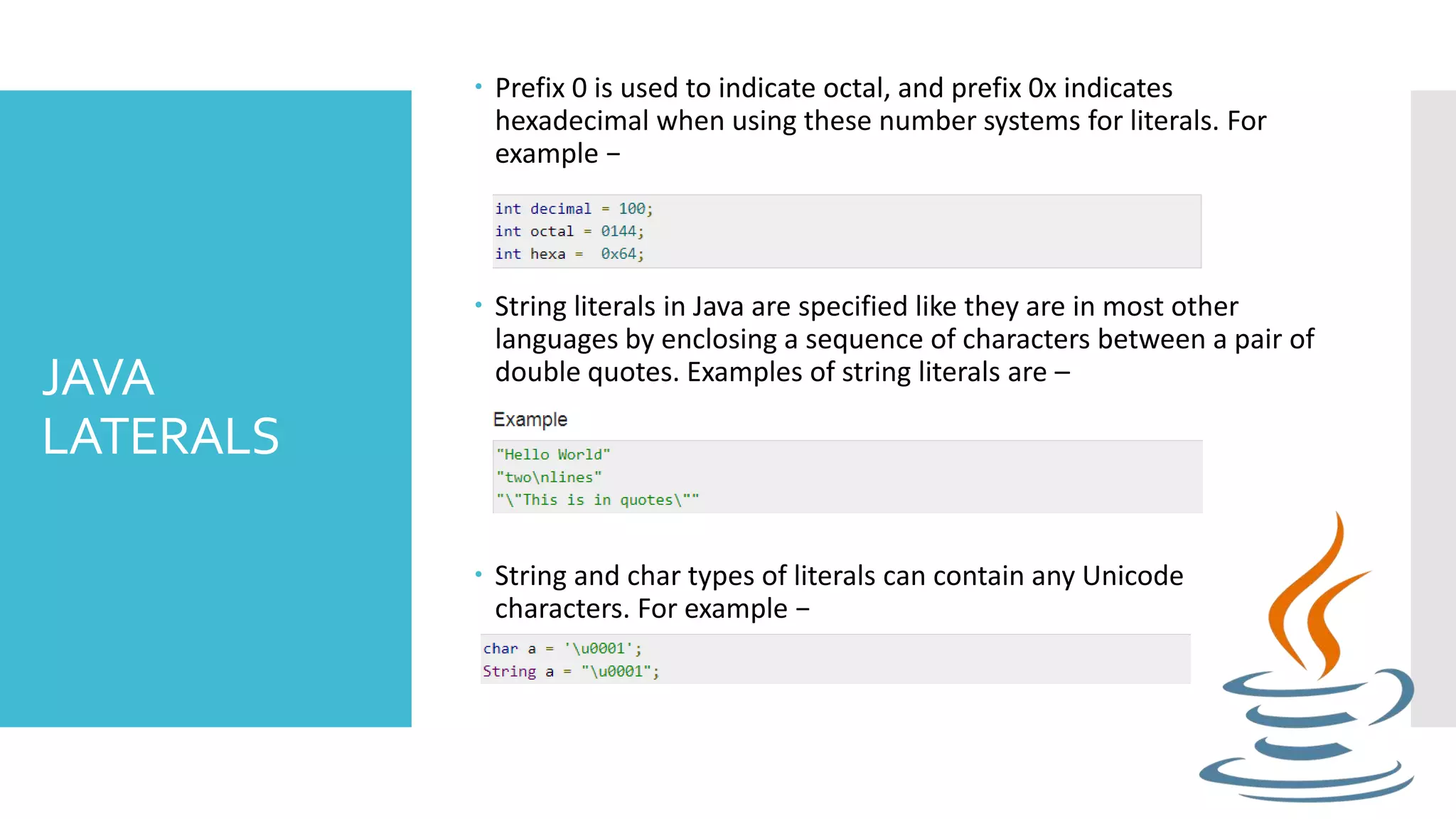Click the Java coffee cup logo

(1307, 656)
